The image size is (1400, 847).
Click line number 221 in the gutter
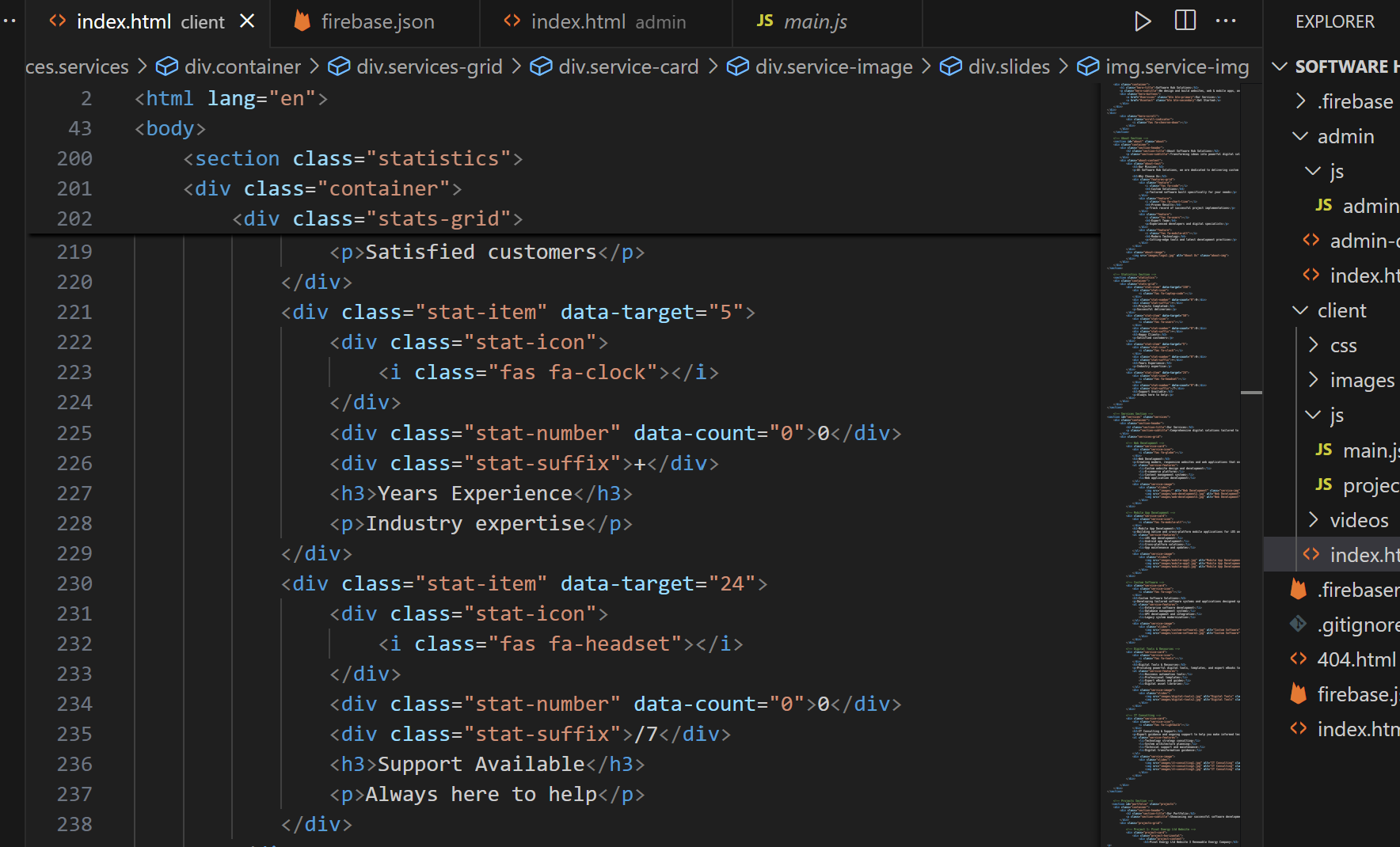coord(74,312)
